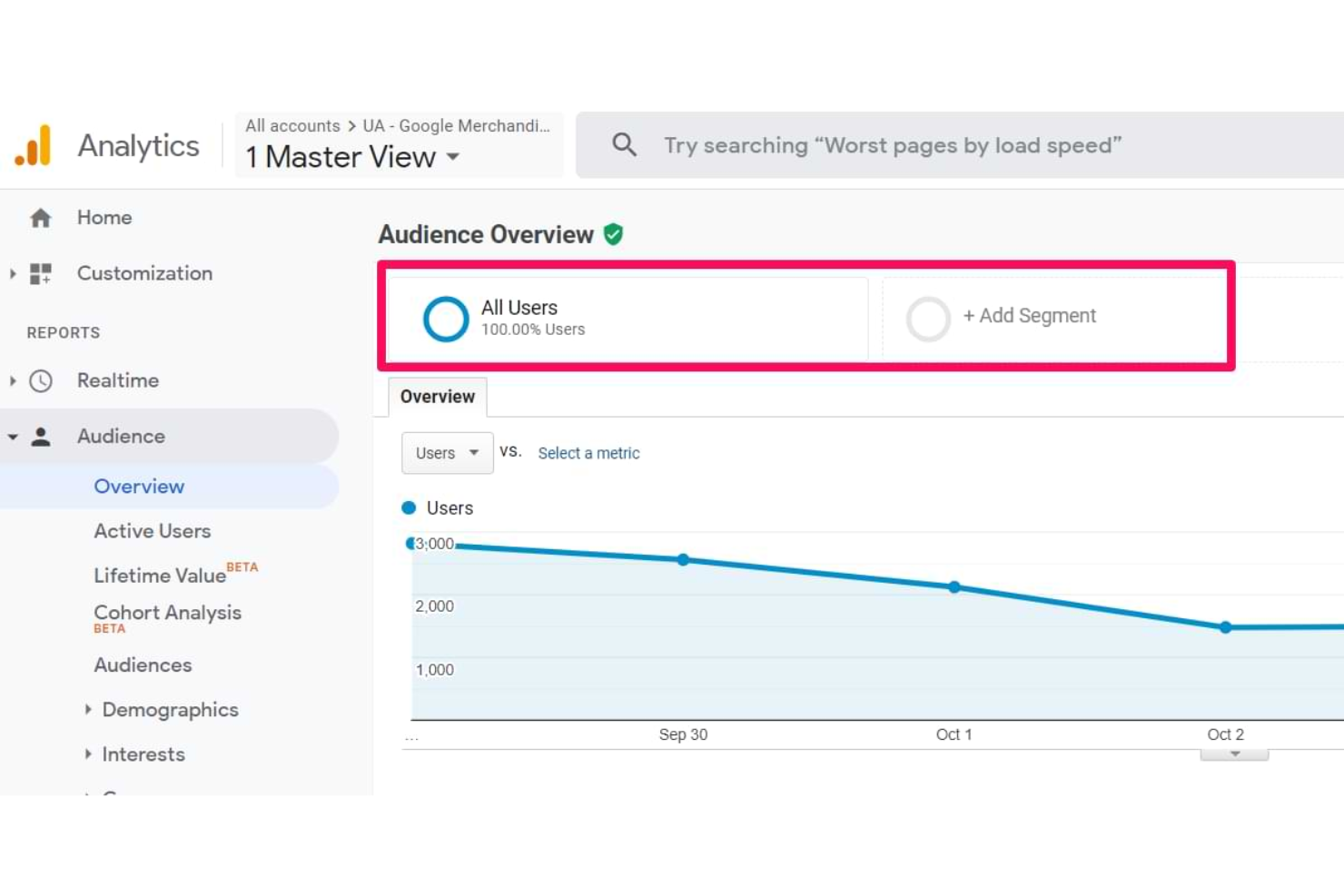Expand the Demographics section

pyautogui.click(x=171, y=709)
